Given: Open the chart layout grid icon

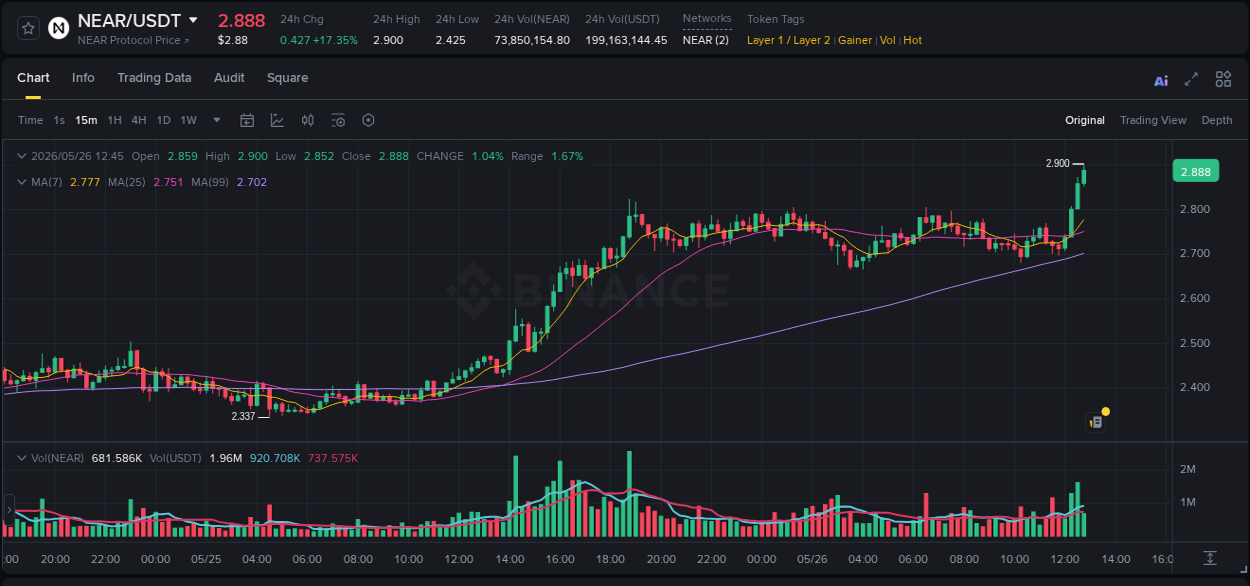Looking at the screenshot, I should pyautogui.click(x=1223, y=79).
